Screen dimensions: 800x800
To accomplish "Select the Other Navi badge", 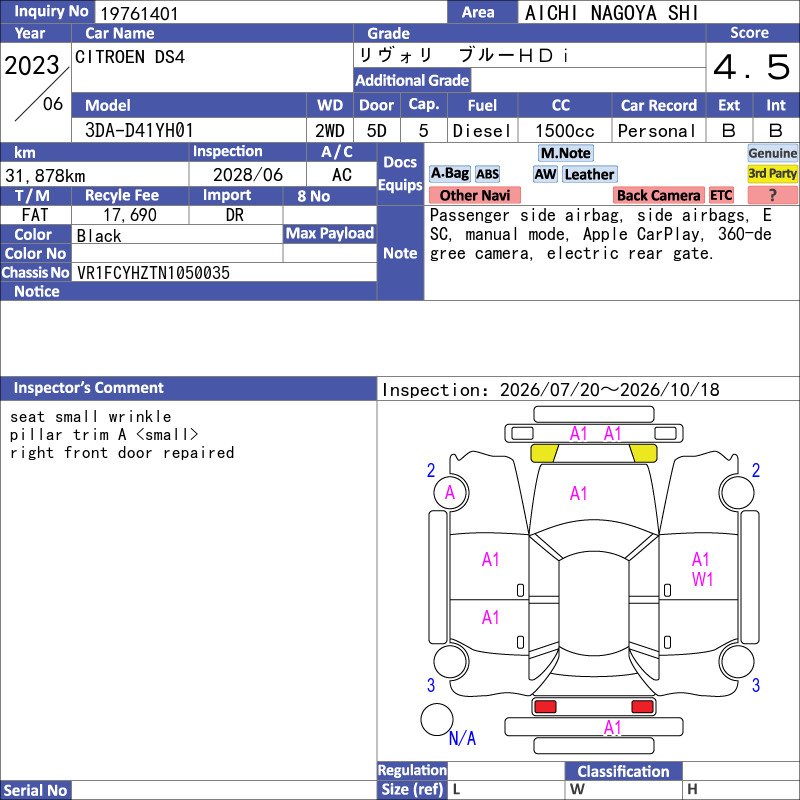I will 474,195.
